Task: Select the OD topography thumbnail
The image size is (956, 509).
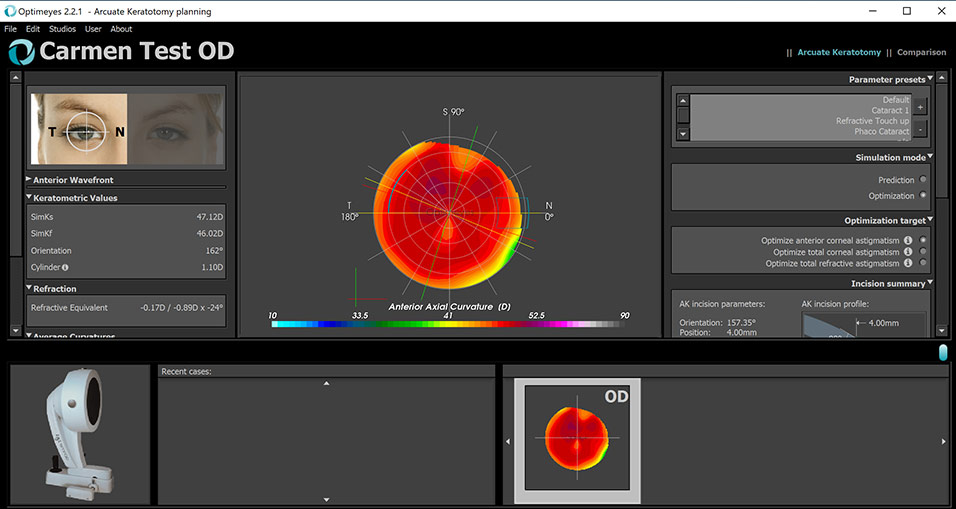Action: tap(577, 440)
